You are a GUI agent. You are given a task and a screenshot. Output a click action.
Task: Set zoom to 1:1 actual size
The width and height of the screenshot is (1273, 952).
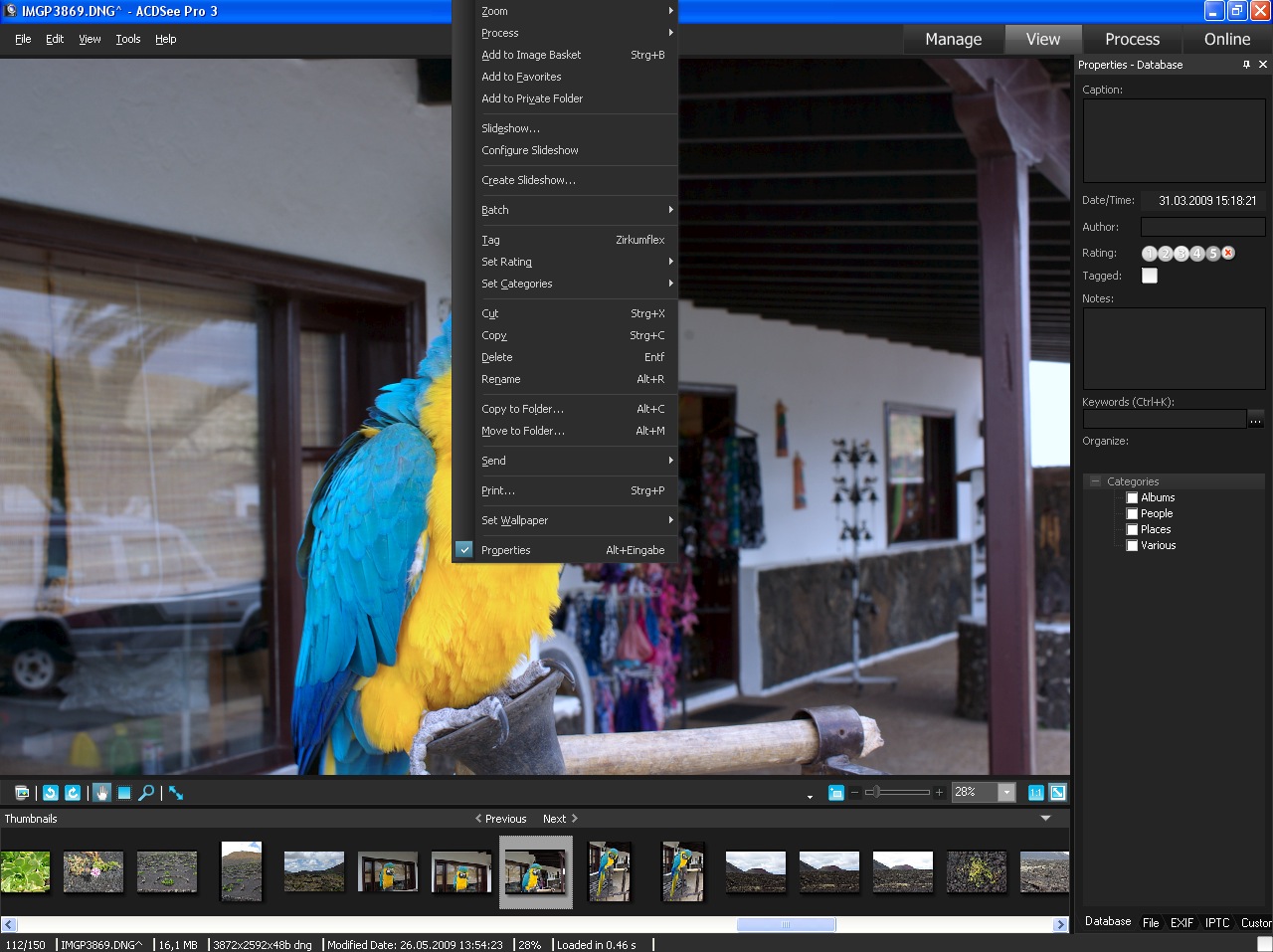coord(1033,793)
